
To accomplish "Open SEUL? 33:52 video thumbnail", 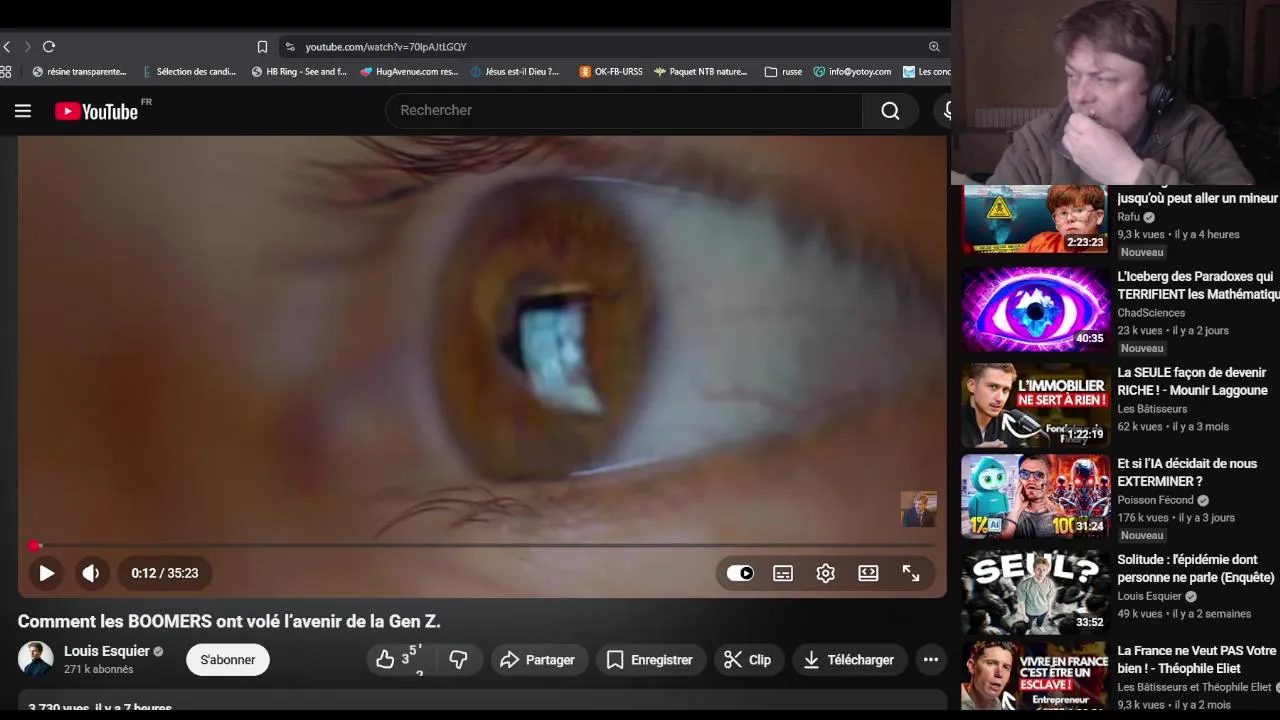I will (1035, 592).
